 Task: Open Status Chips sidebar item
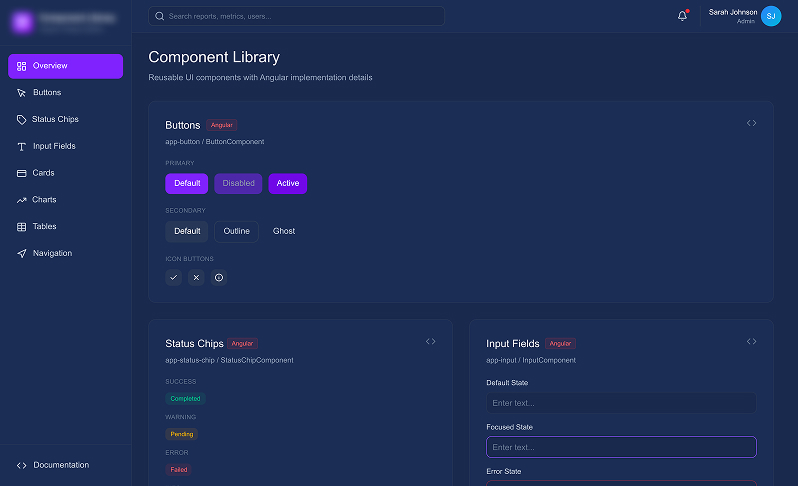click(55, 120)
